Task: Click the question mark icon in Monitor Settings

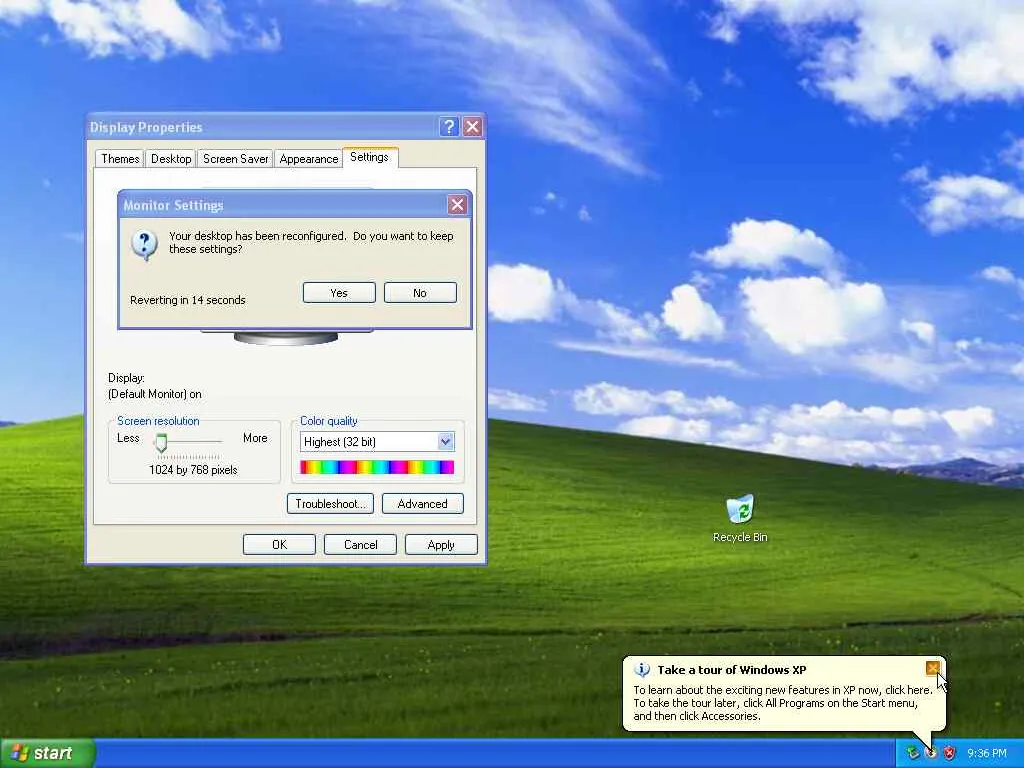Action: 144,245
